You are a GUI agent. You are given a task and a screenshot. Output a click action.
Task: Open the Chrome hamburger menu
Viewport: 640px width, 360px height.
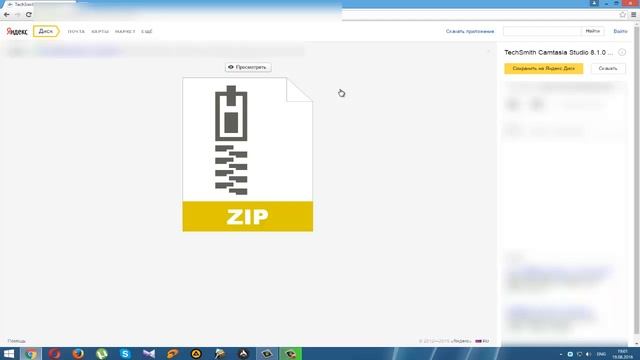(x=633, y=15)
